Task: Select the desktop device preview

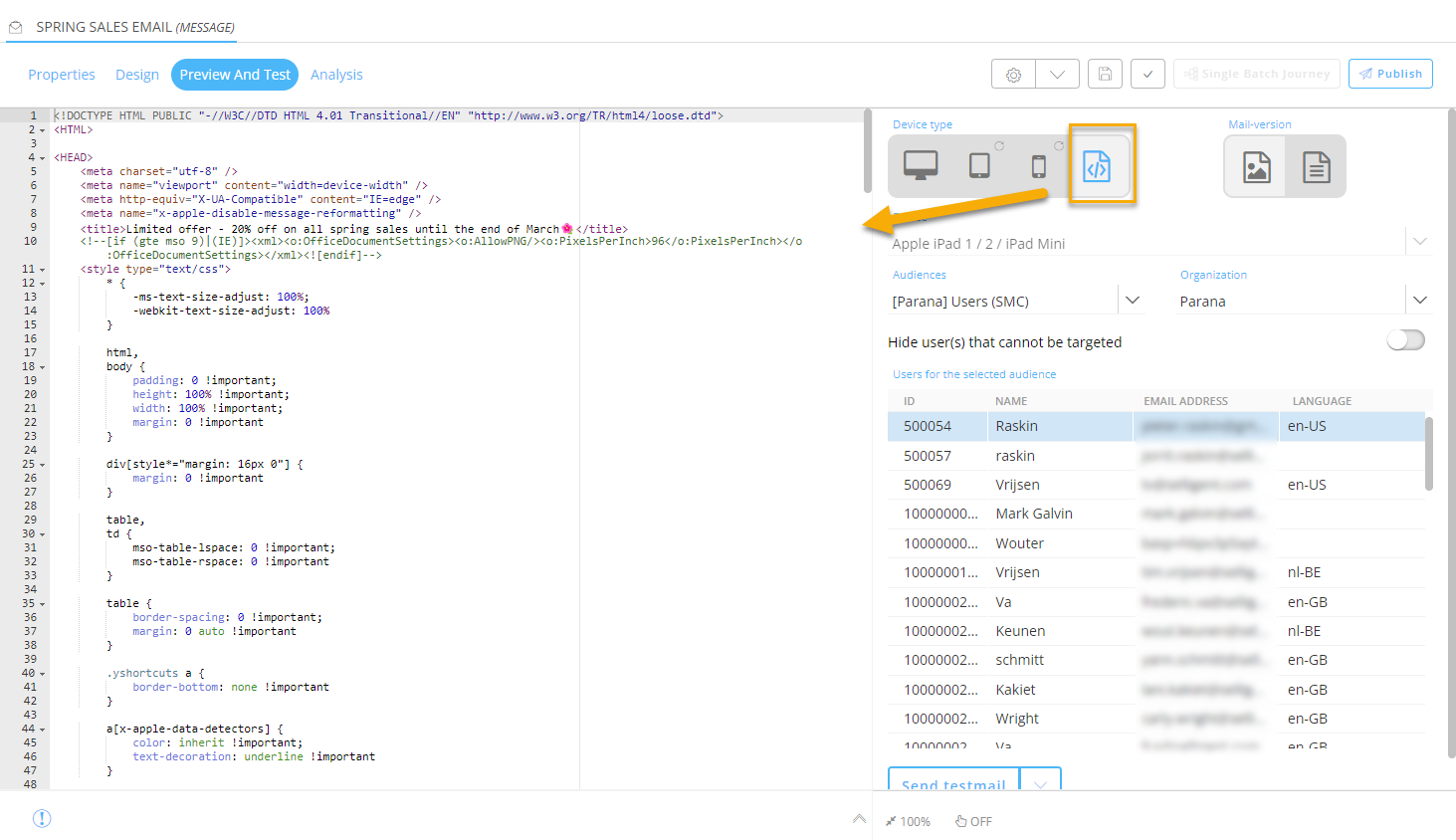Action: tap(920, 165)
